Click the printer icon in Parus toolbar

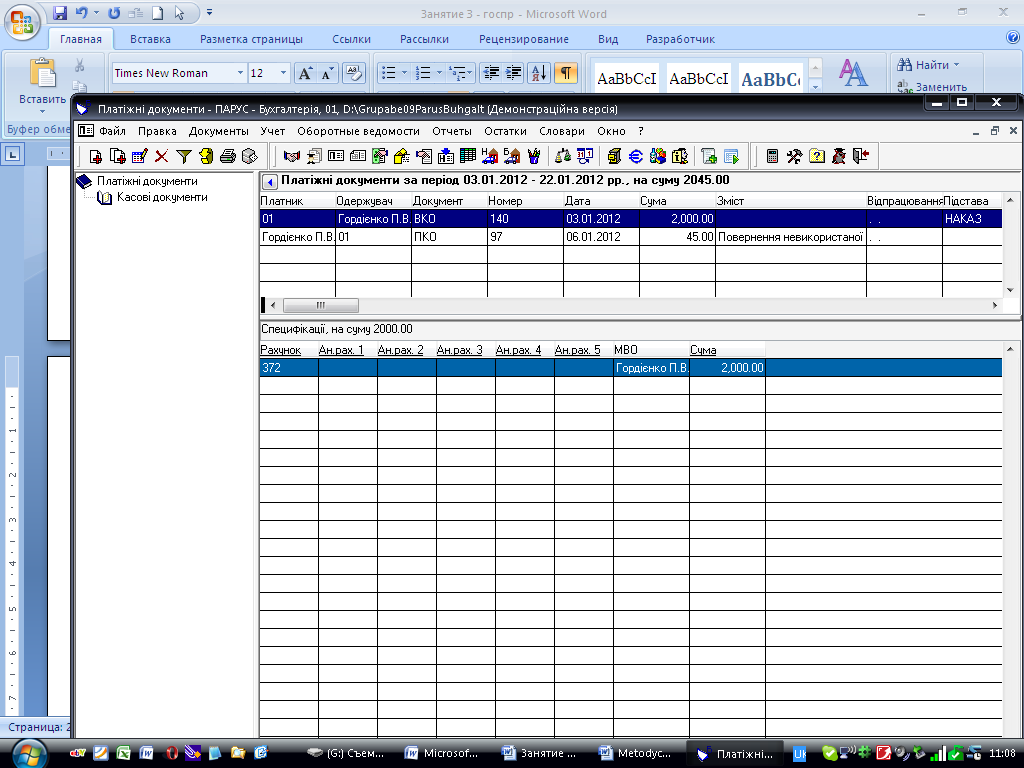(x=227, y=156)
